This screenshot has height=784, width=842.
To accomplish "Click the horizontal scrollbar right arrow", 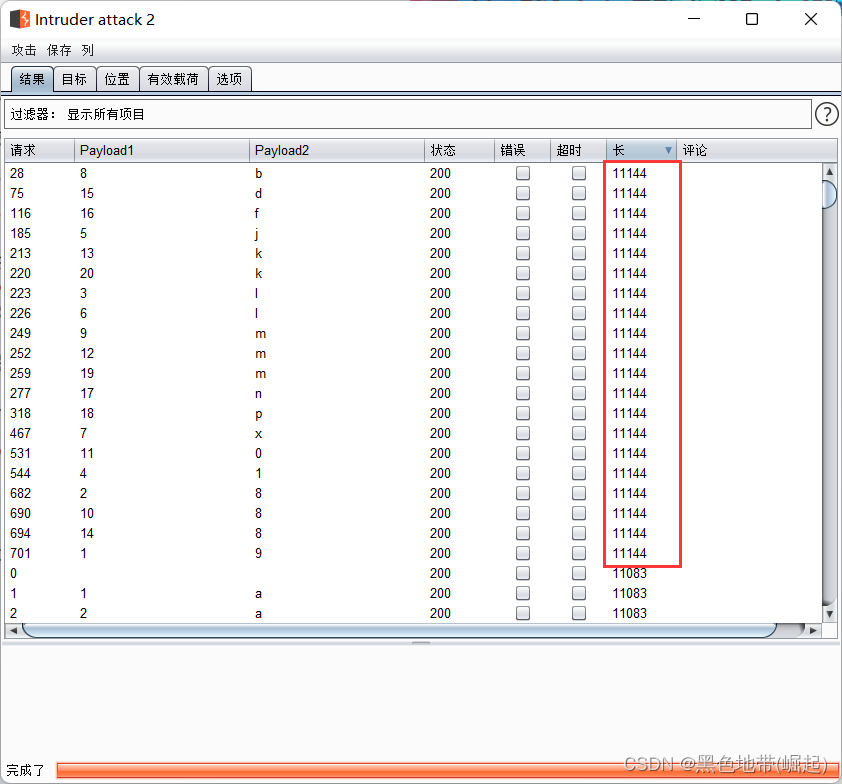I will point(813,630).
